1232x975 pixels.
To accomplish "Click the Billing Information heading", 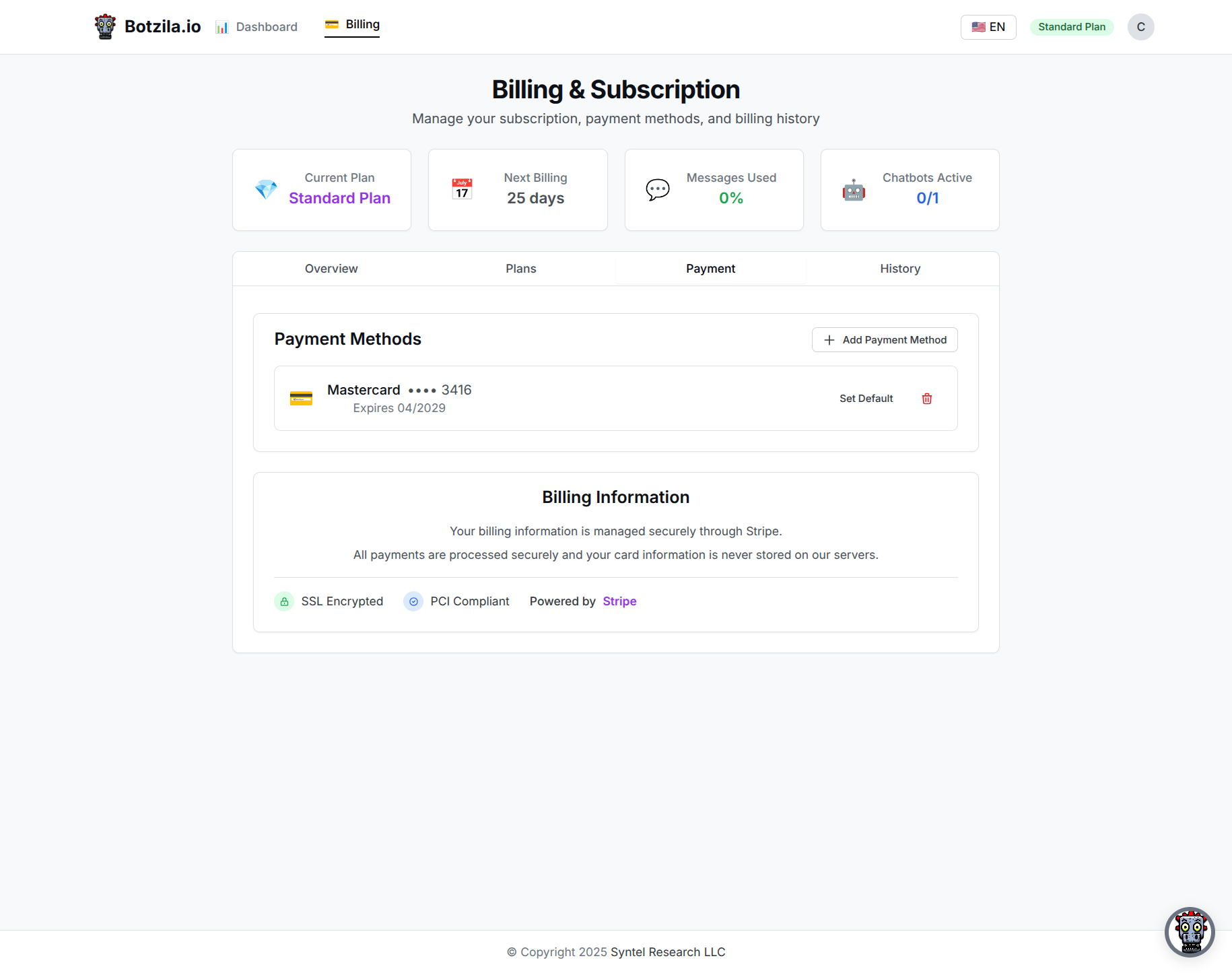I will click(616, 497).
